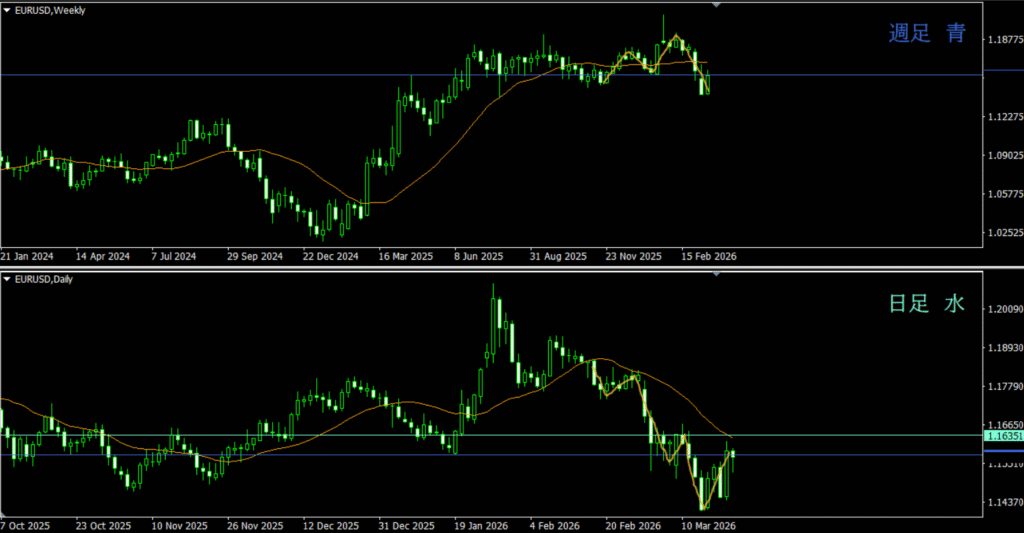This screenshot has width=1024, height=533.
Task: Click the blue price marker on the weekly price scale
Action: tap(1001, 73)
